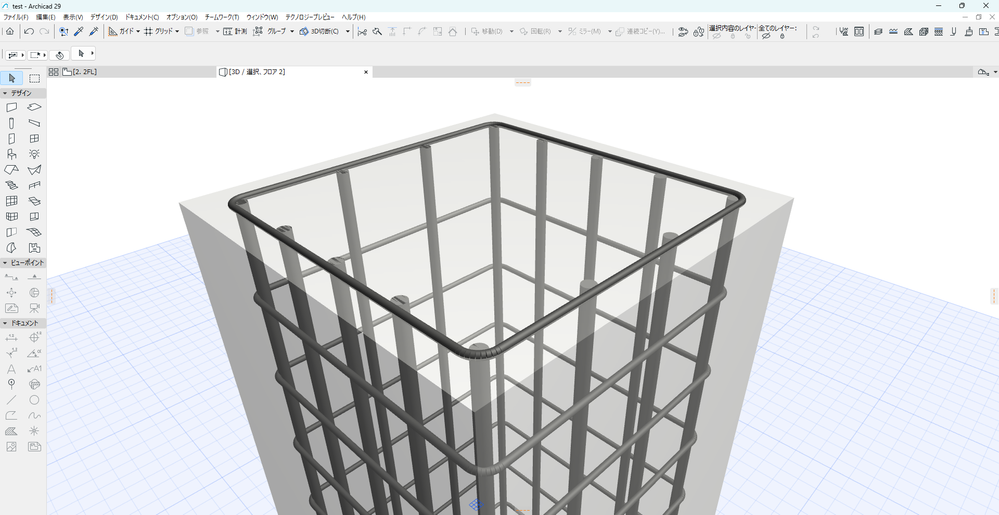Click the Redo arrow
Image resolution: width=999 pixels, height=515 pixels.
tap(44, 31)
